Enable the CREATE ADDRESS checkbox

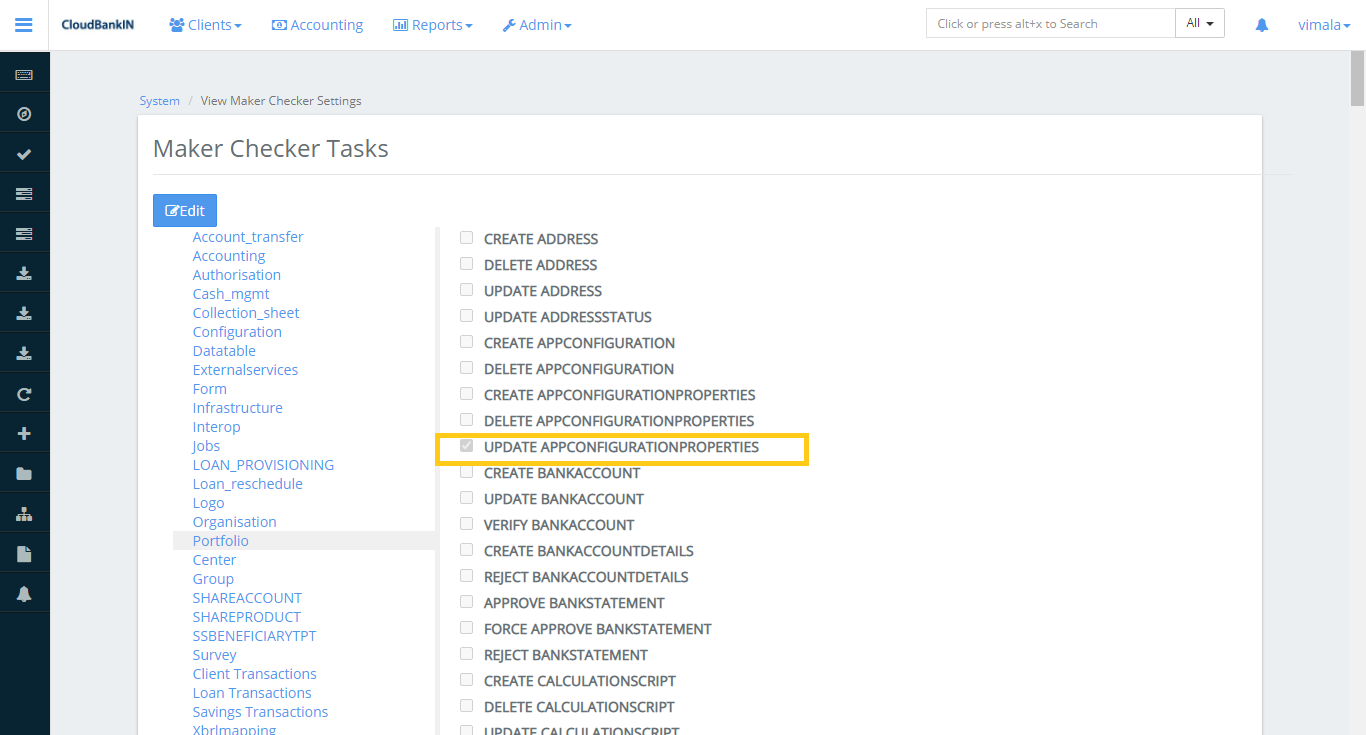[x=466, y=237]
